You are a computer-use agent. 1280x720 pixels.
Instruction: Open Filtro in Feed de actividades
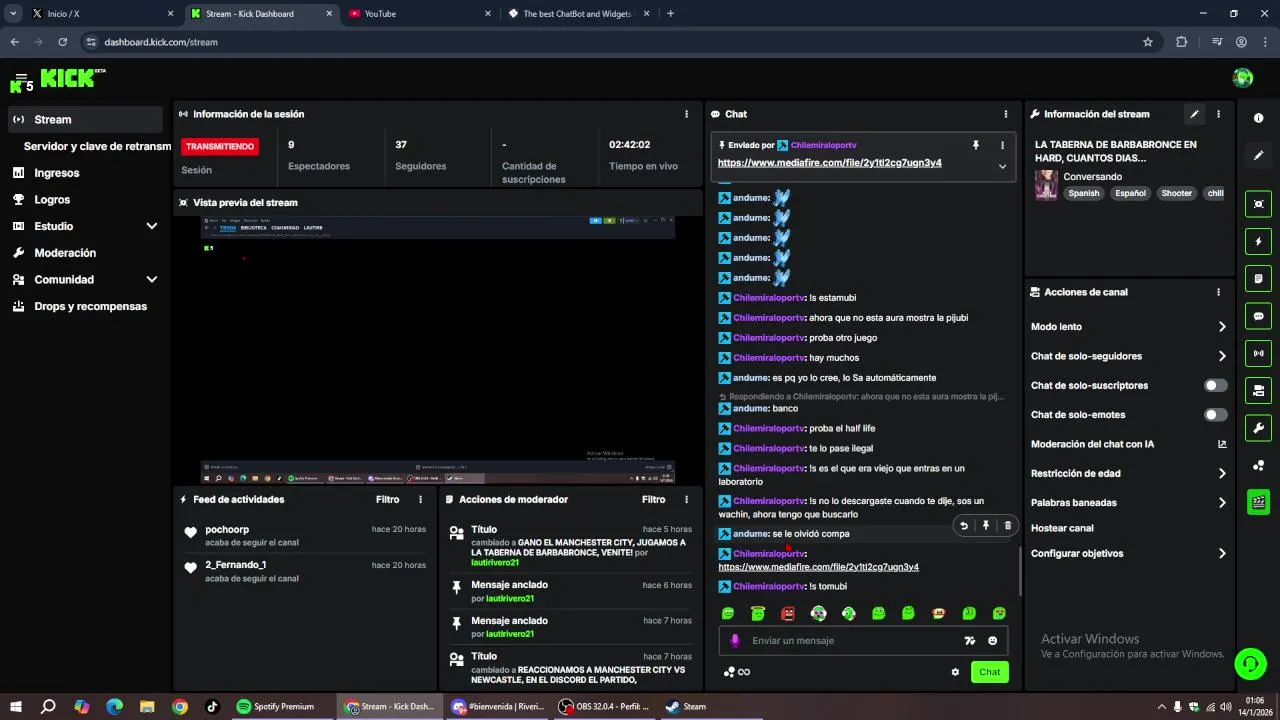[387, 499]
